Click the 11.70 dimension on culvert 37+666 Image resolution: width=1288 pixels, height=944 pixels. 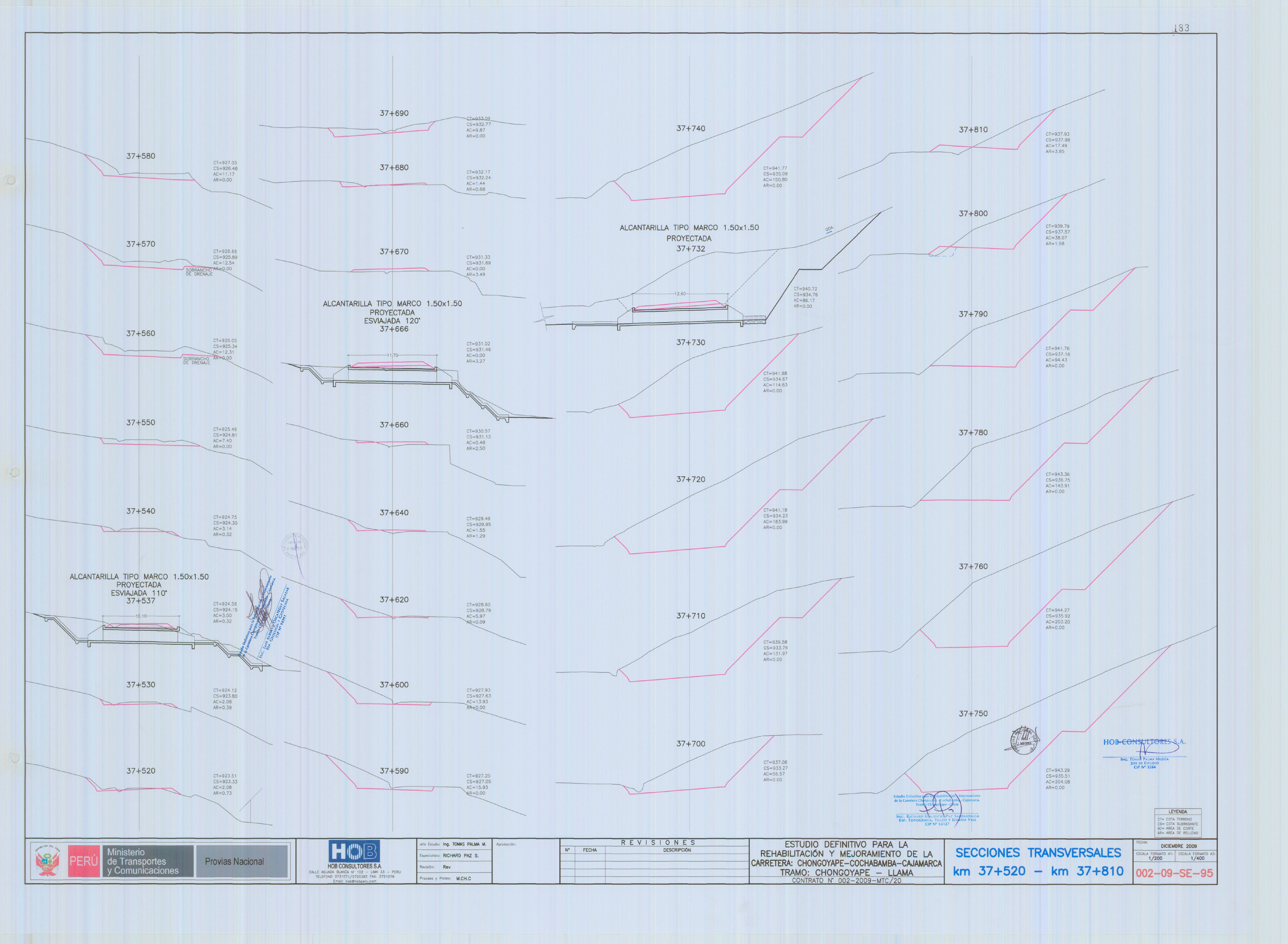coord(392,356)
